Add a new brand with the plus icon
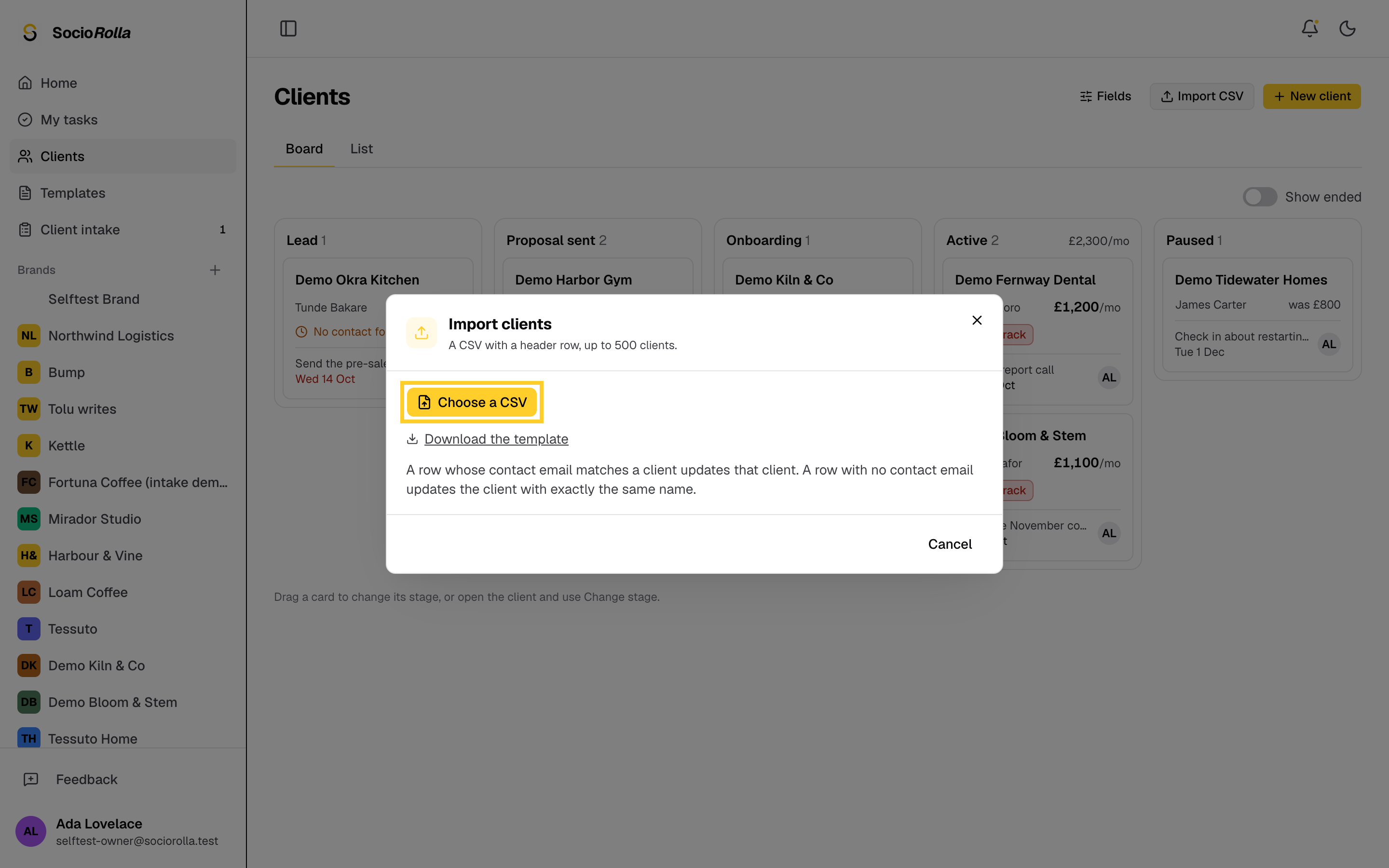 (215, 270)
